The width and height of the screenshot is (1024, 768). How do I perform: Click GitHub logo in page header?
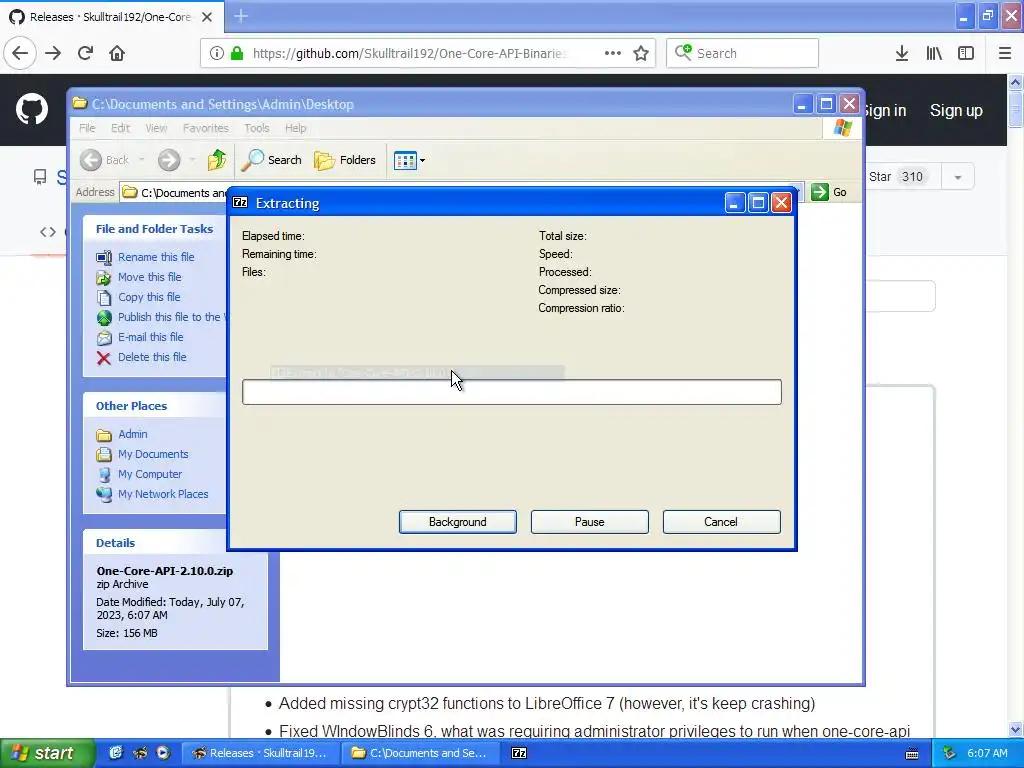coord(31,109)
